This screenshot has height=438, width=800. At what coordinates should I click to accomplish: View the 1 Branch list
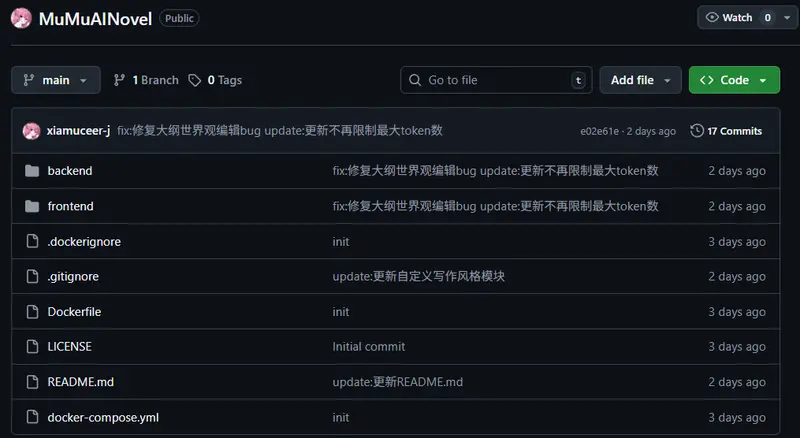tap(146, 80)
